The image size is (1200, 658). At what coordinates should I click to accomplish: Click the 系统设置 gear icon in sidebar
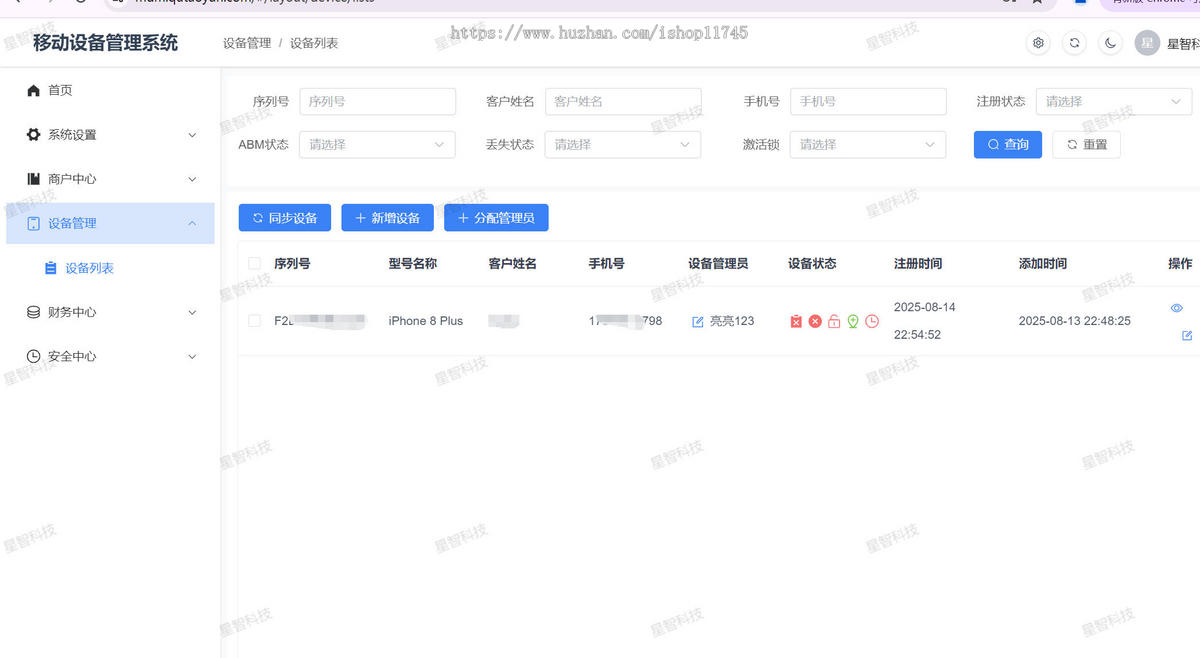[33, 134]
